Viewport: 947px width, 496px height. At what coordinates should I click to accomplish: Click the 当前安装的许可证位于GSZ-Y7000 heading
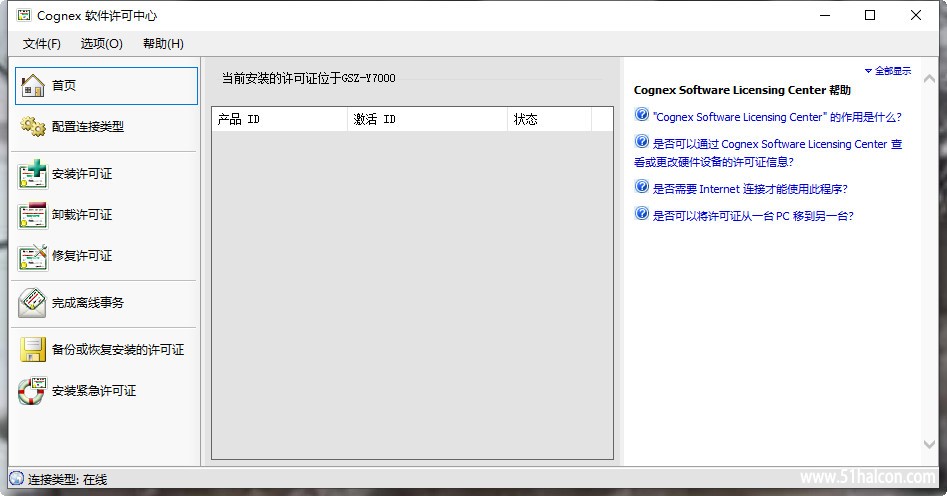309,78
